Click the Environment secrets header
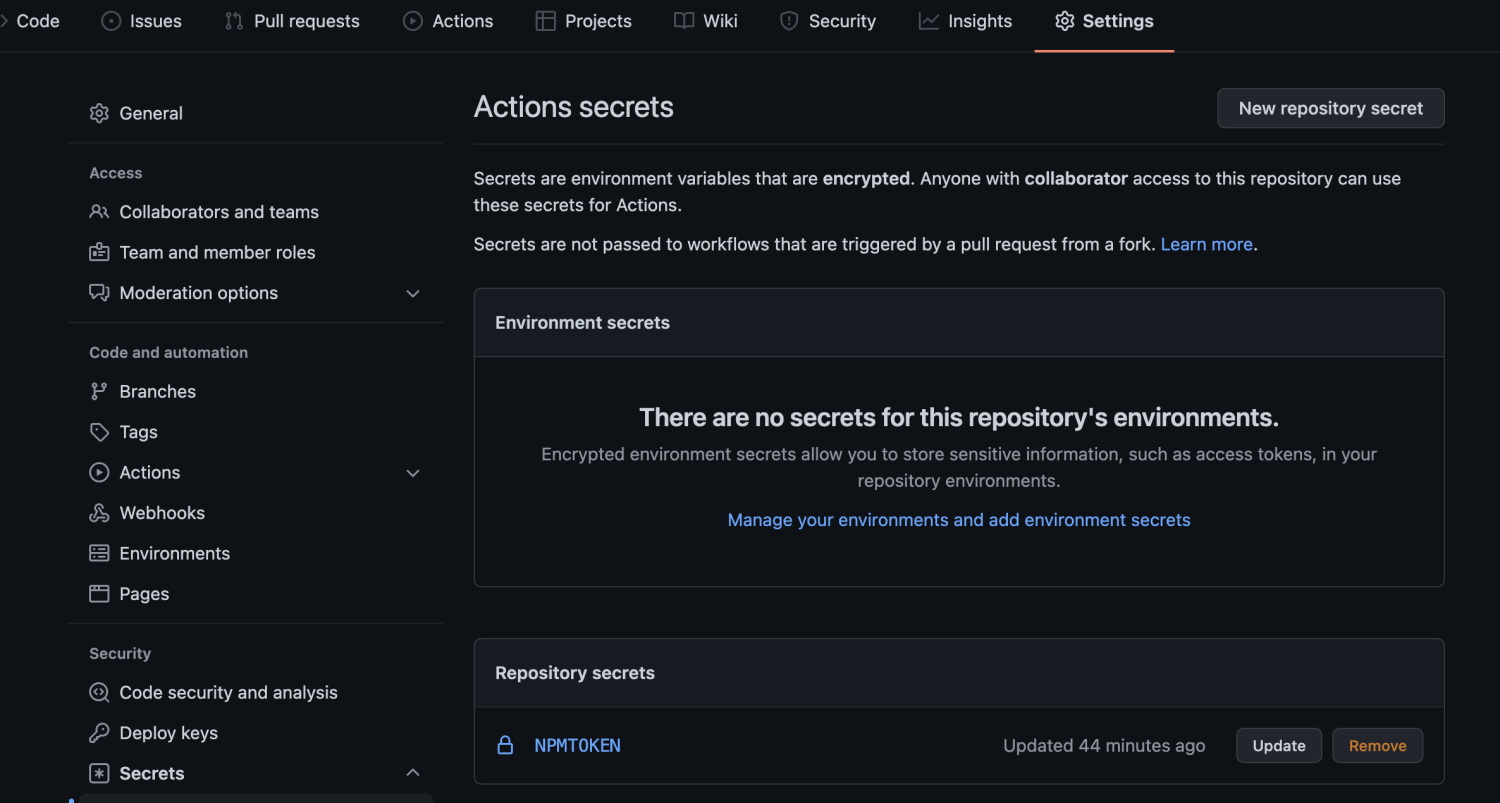Viewport: 1500px width, 803px height. [x=582, y=322]
